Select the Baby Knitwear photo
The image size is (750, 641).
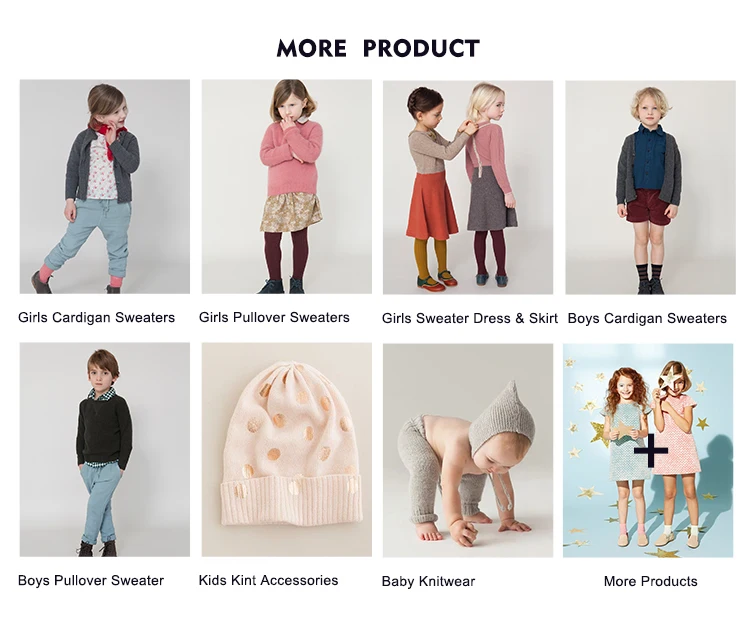pos(468,451)
